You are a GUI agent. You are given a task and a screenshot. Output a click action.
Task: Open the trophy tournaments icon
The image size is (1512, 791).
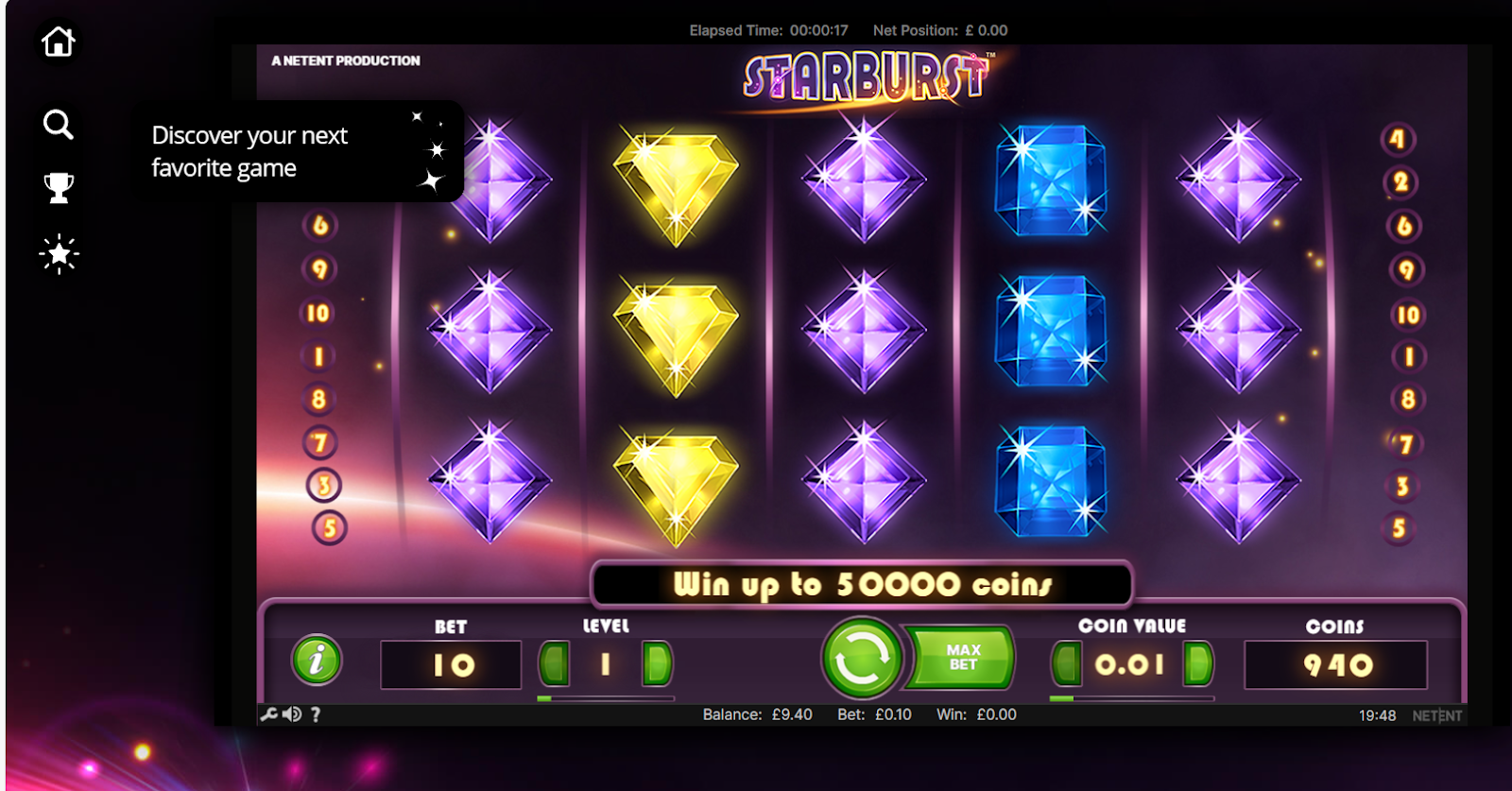59,187
